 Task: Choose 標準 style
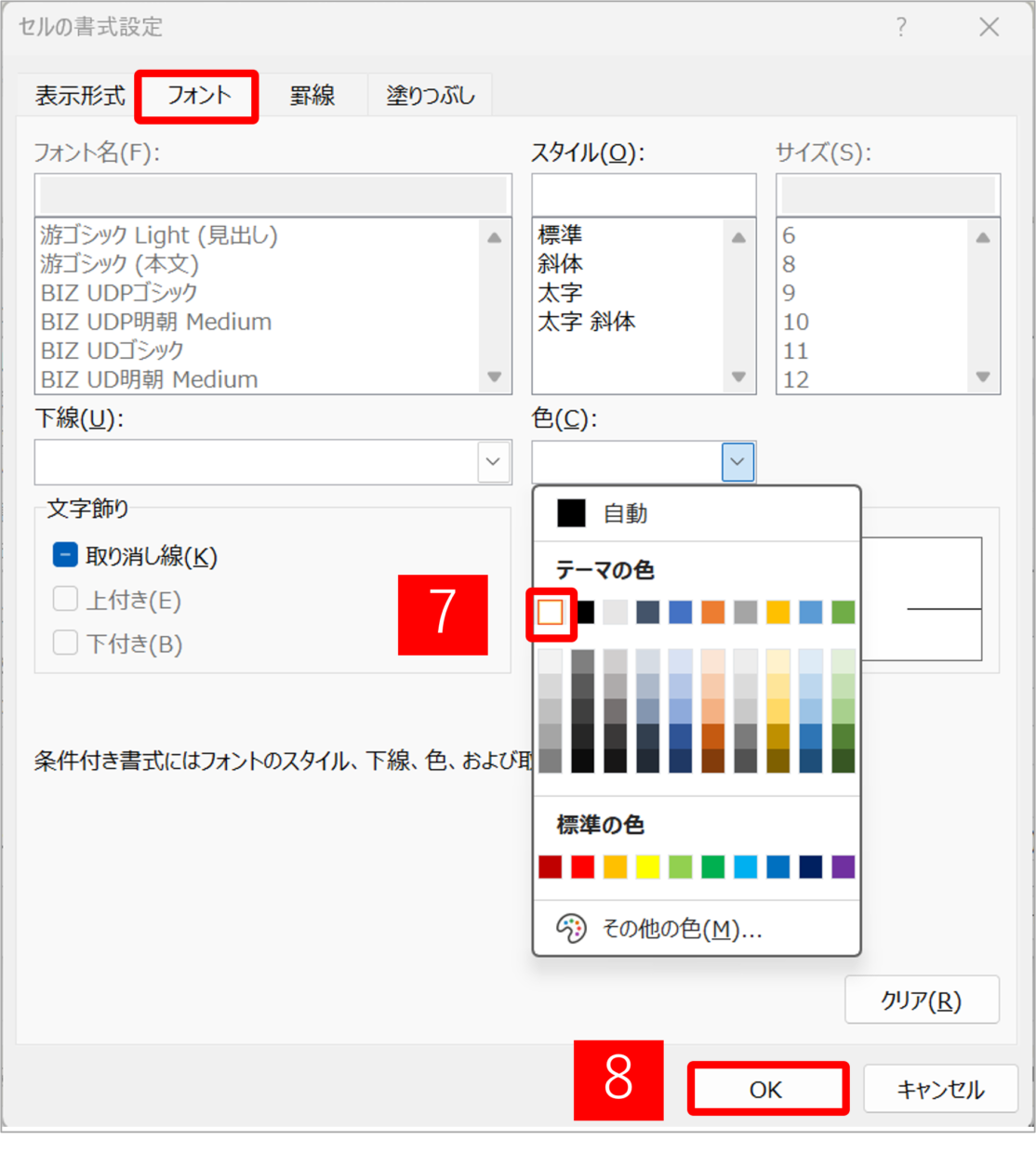pos(560,235)
